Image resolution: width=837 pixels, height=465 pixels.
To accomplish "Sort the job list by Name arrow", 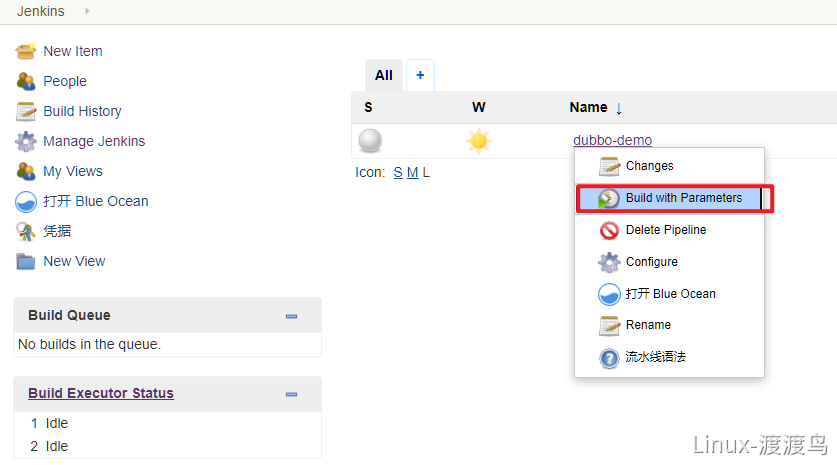I will pos(619,108).
